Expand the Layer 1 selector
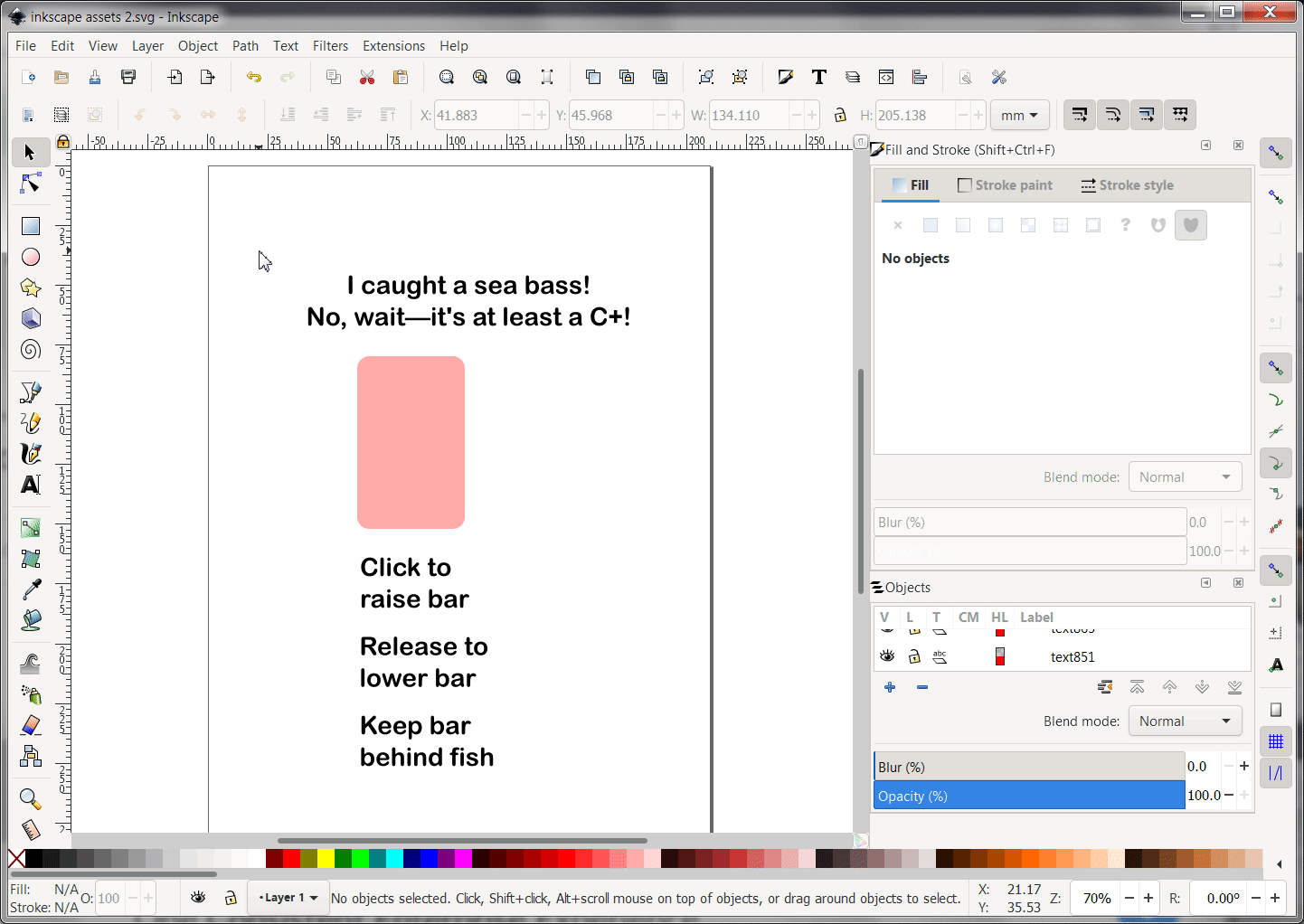 (288, 897)
